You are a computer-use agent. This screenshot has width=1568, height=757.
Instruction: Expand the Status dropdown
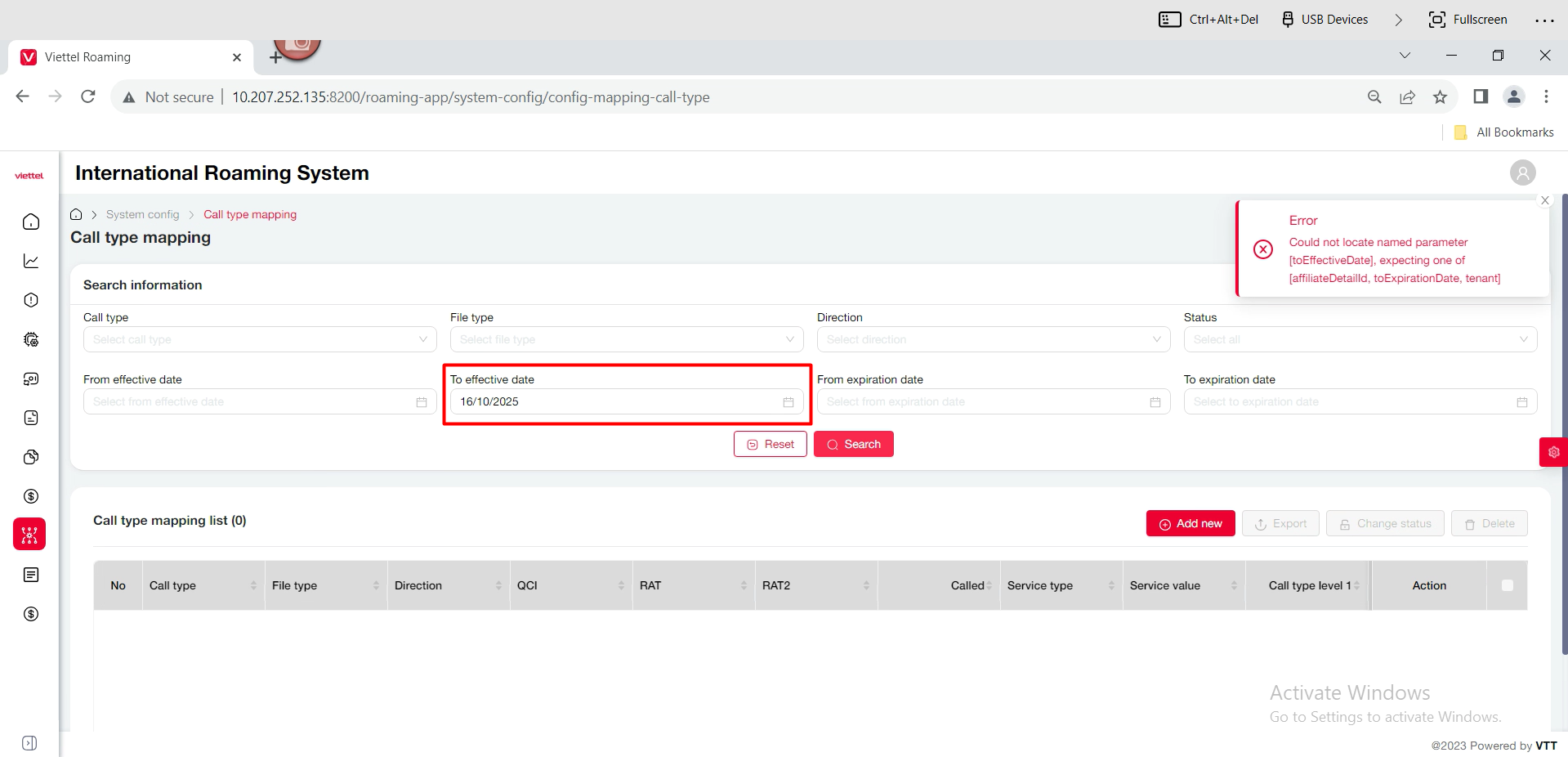tap(1360, 339)
